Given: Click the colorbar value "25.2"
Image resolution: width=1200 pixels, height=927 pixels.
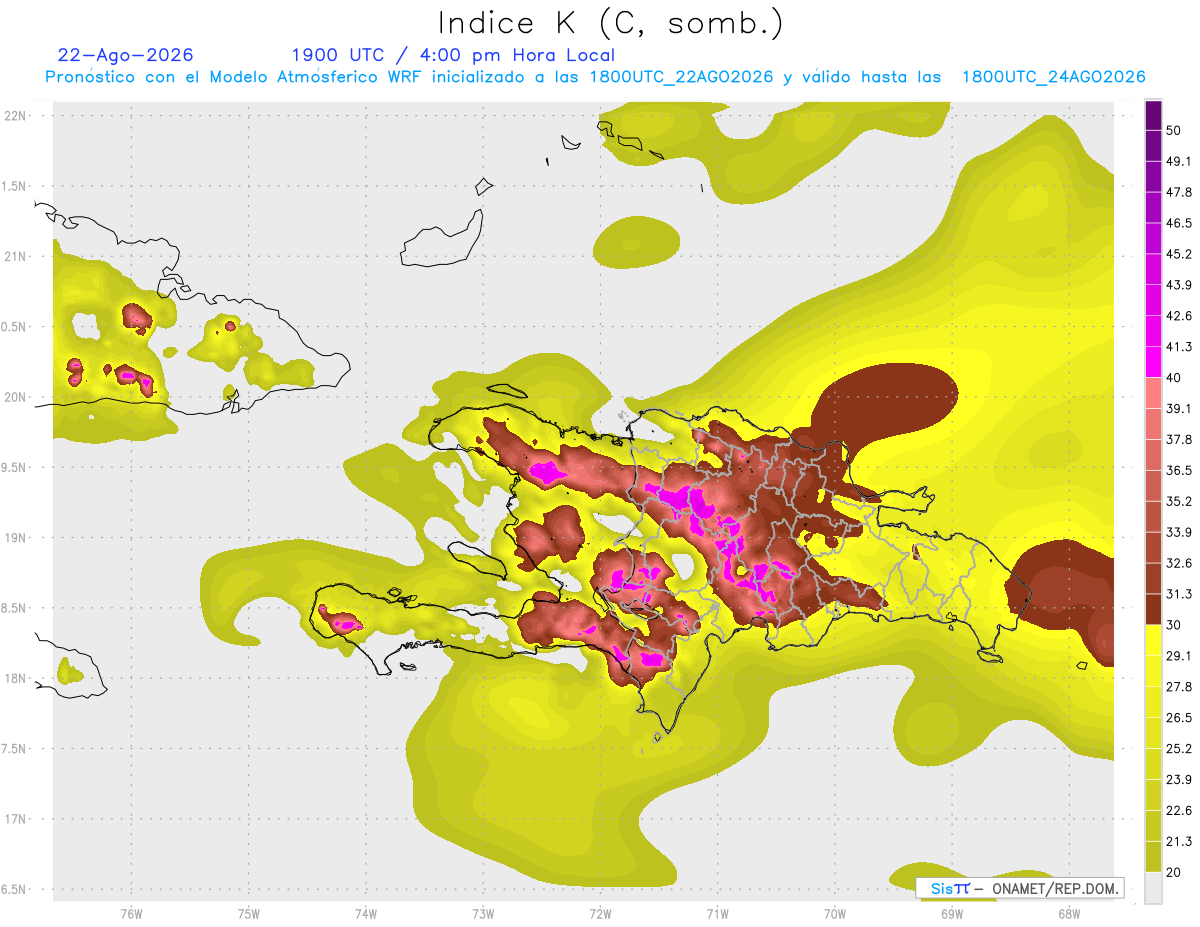Looking at the screenshot, I should (x=1178, y=749).
